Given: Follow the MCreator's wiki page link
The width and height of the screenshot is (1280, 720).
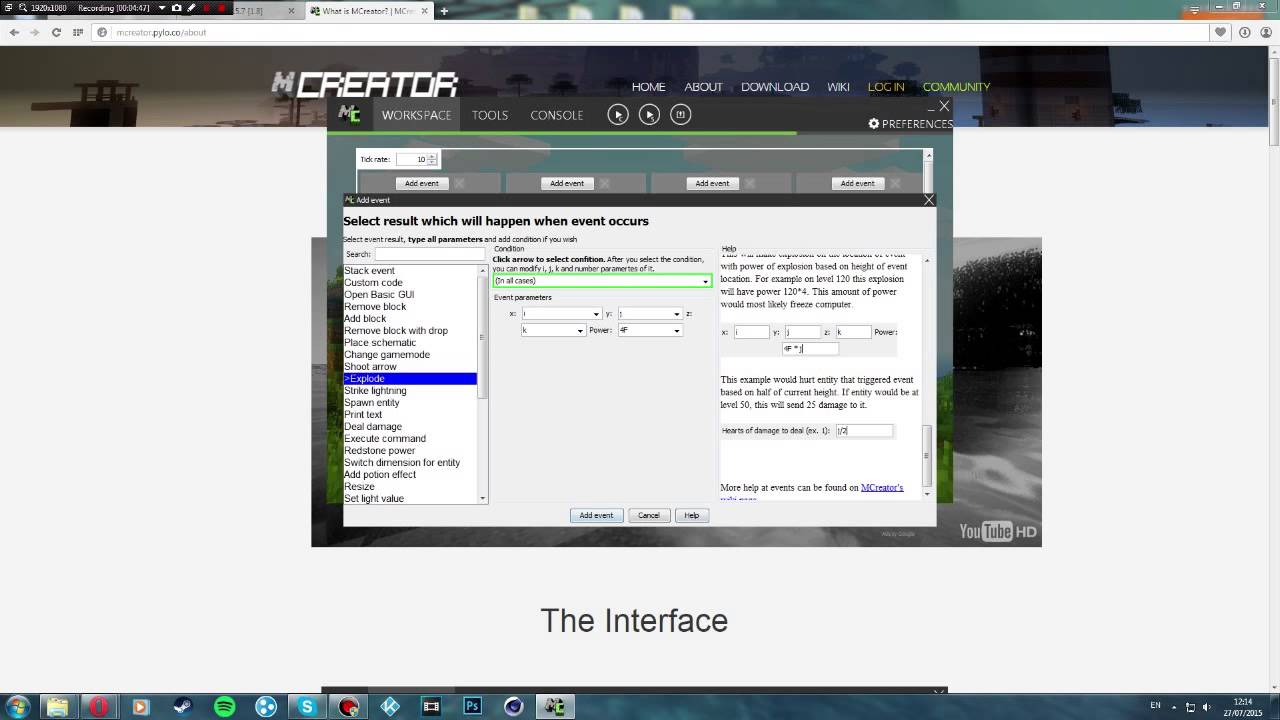Looking at the screenshot, I should pyautogui.click(x=882, y=488).
